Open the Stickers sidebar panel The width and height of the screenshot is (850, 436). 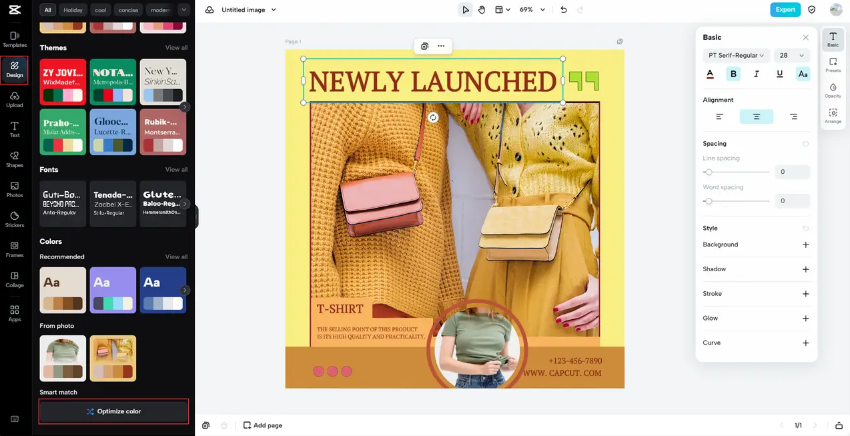15,220
